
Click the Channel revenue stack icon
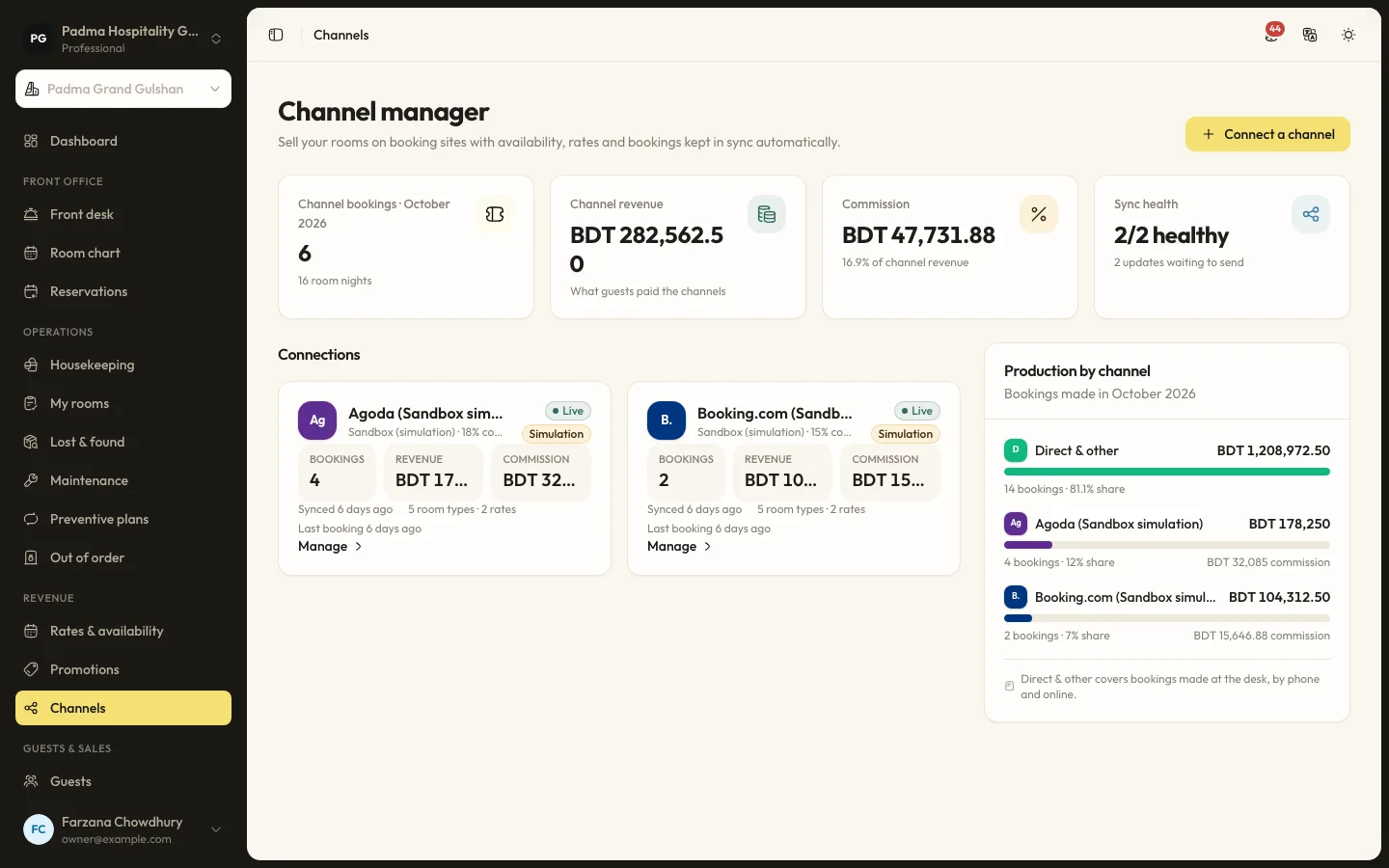coord(767,214)
